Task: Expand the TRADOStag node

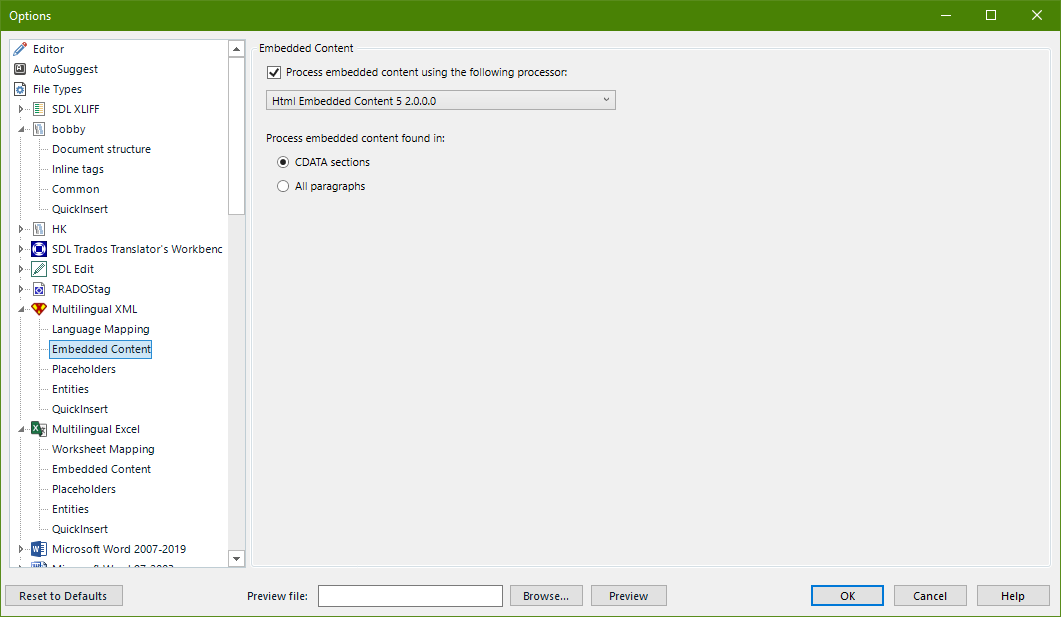Action: (x=21, y=289)
